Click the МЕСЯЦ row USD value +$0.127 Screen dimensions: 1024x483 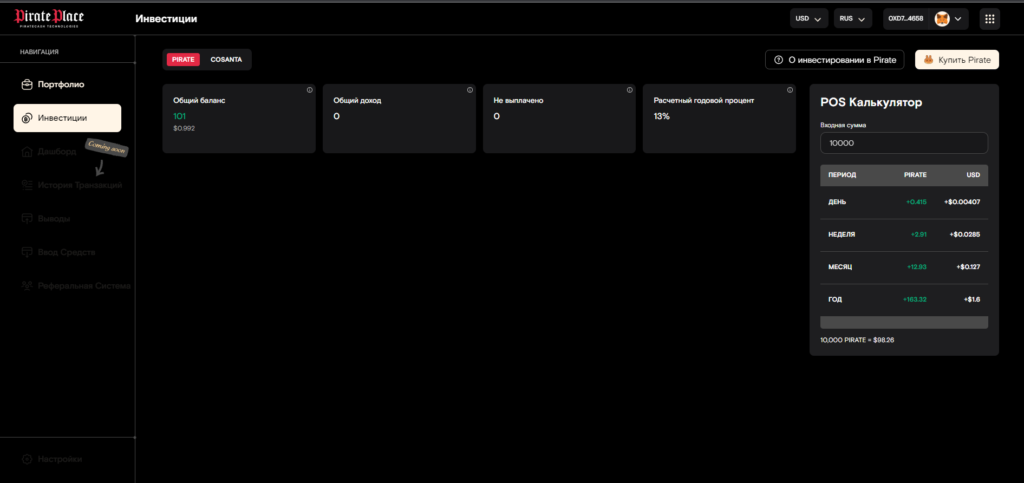pyautogui.click(x=968, y=267)
